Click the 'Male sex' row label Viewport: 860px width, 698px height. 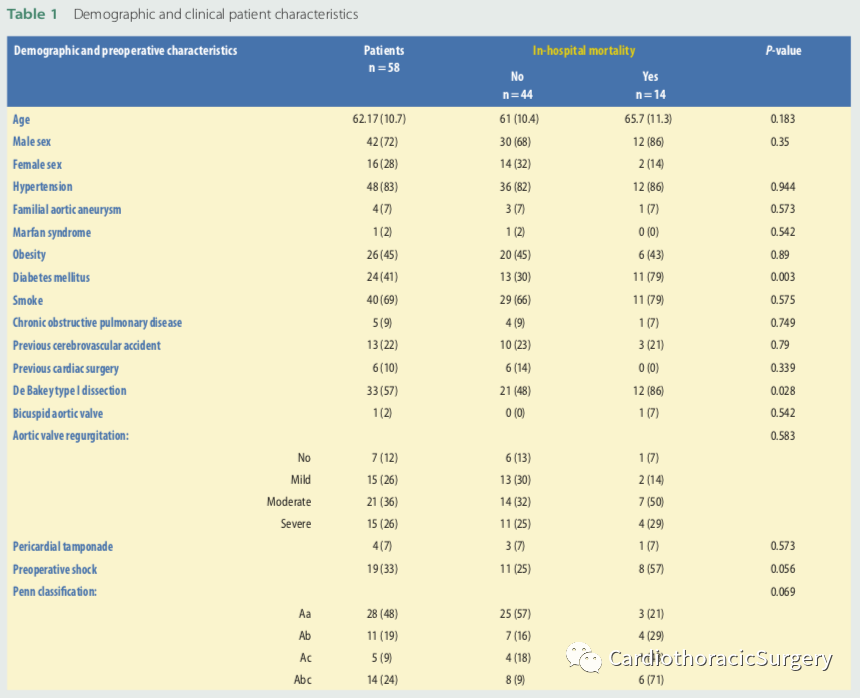pyautogui.click(x=32, y=141)
